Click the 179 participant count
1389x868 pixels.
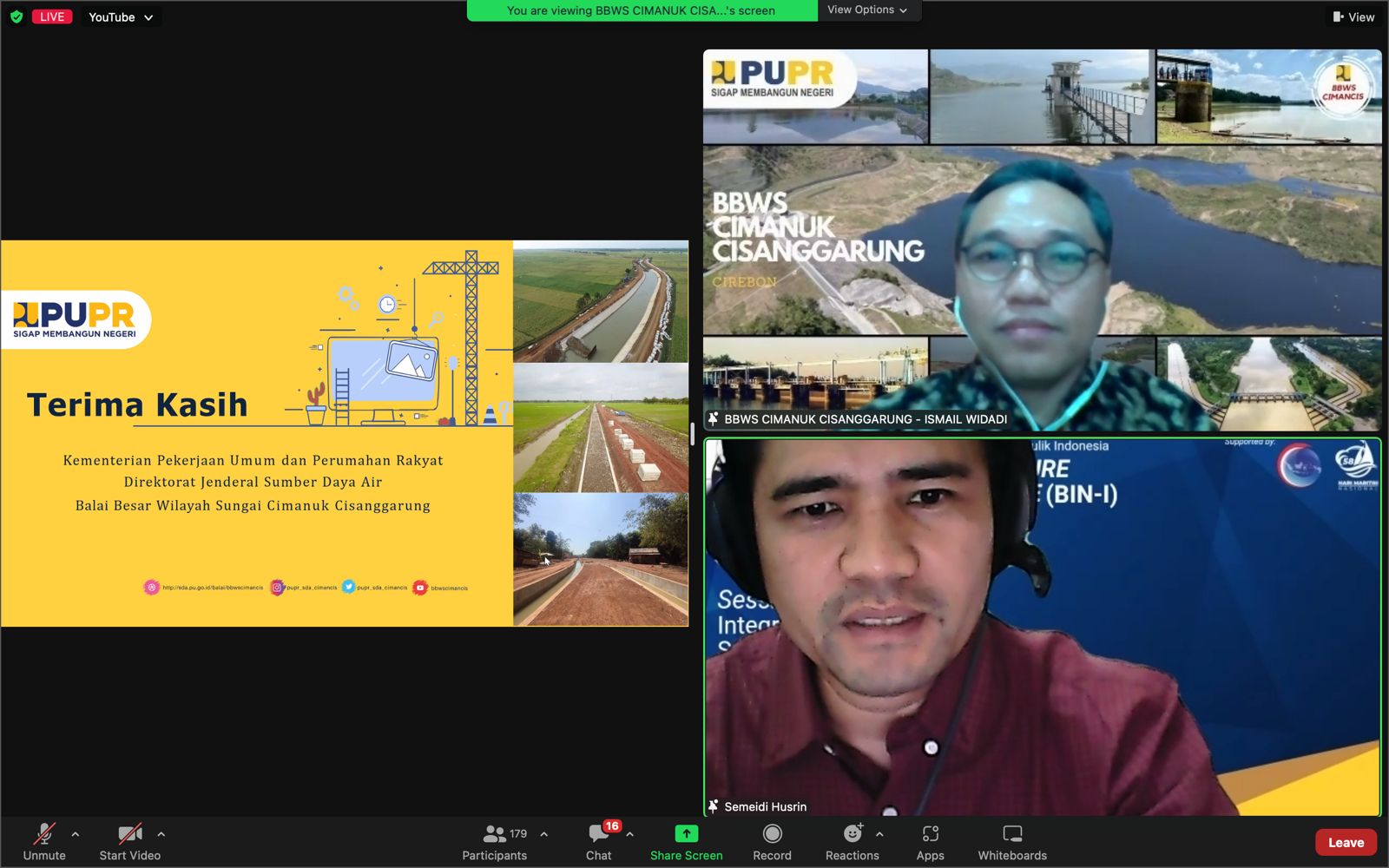[x=518, y=833]
